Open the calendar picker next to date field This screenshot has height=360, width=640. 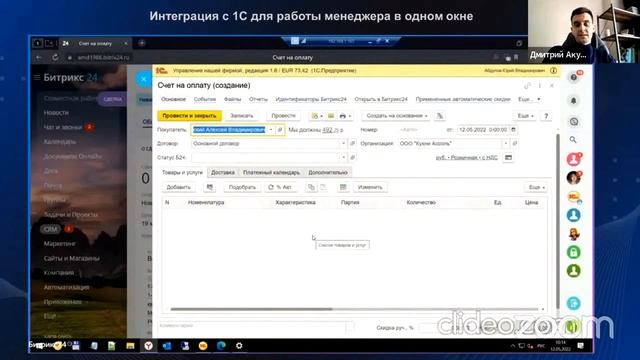pyautogui.click(x=513, y=130)
